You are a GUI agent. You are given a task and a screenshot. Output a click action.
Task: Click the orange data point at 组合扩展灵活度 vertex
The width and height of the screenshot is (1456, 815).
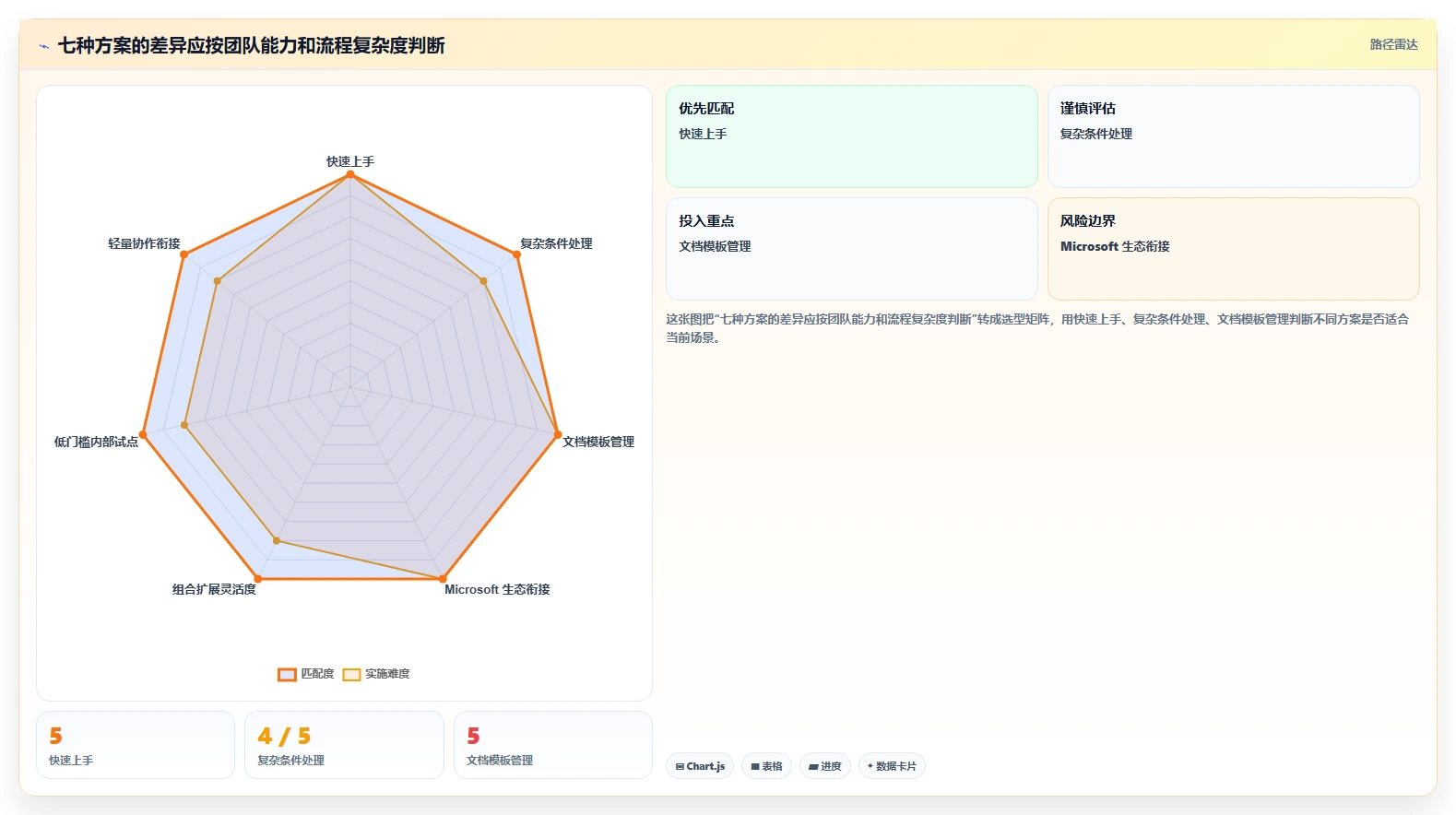(258, 579)
